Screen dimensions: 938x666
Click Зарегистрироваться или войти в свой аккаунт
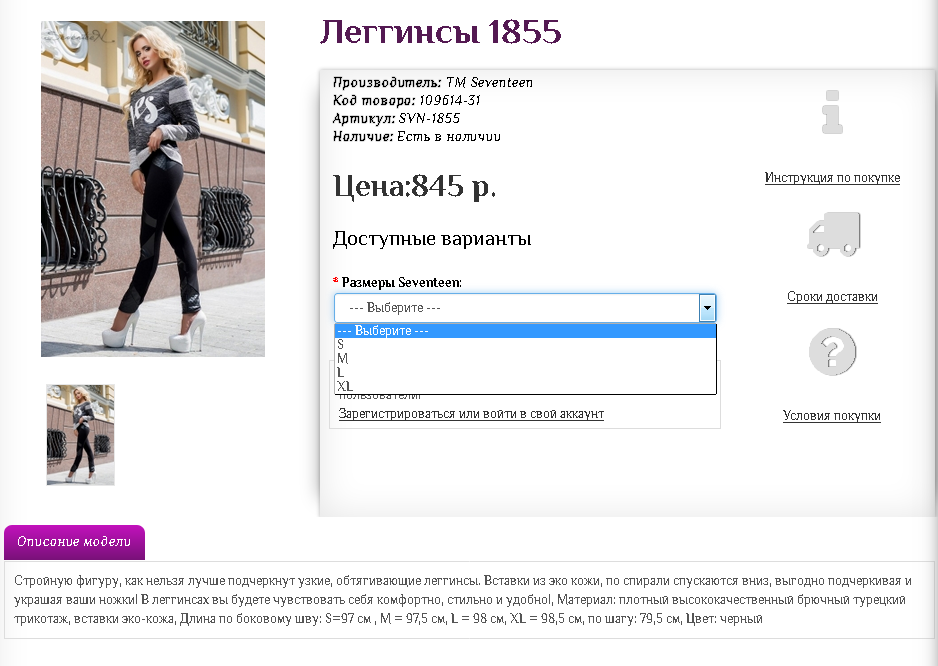(471, 413)
